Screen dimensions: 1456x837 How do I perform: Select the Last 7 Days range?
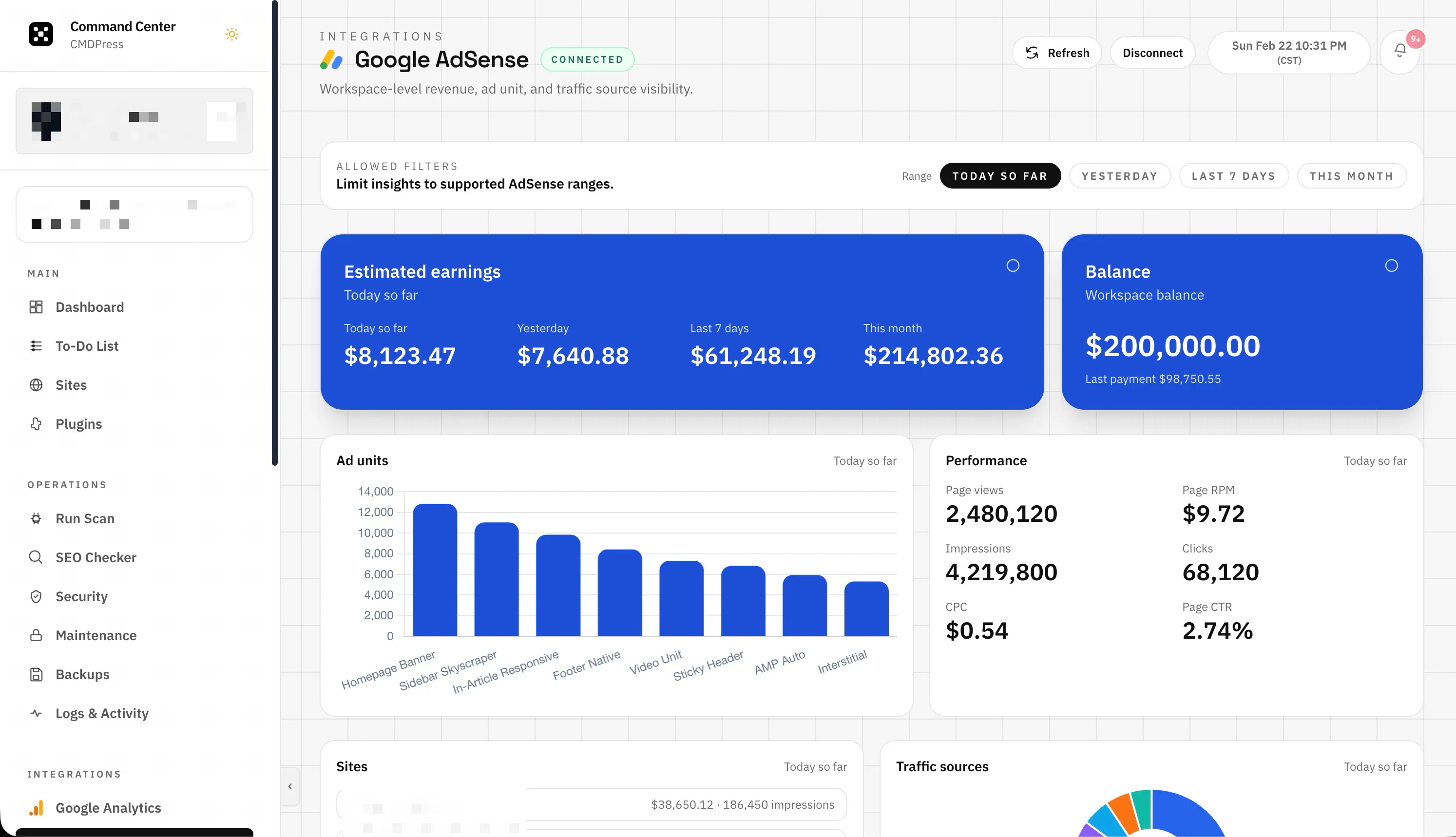pos(1233,176)
